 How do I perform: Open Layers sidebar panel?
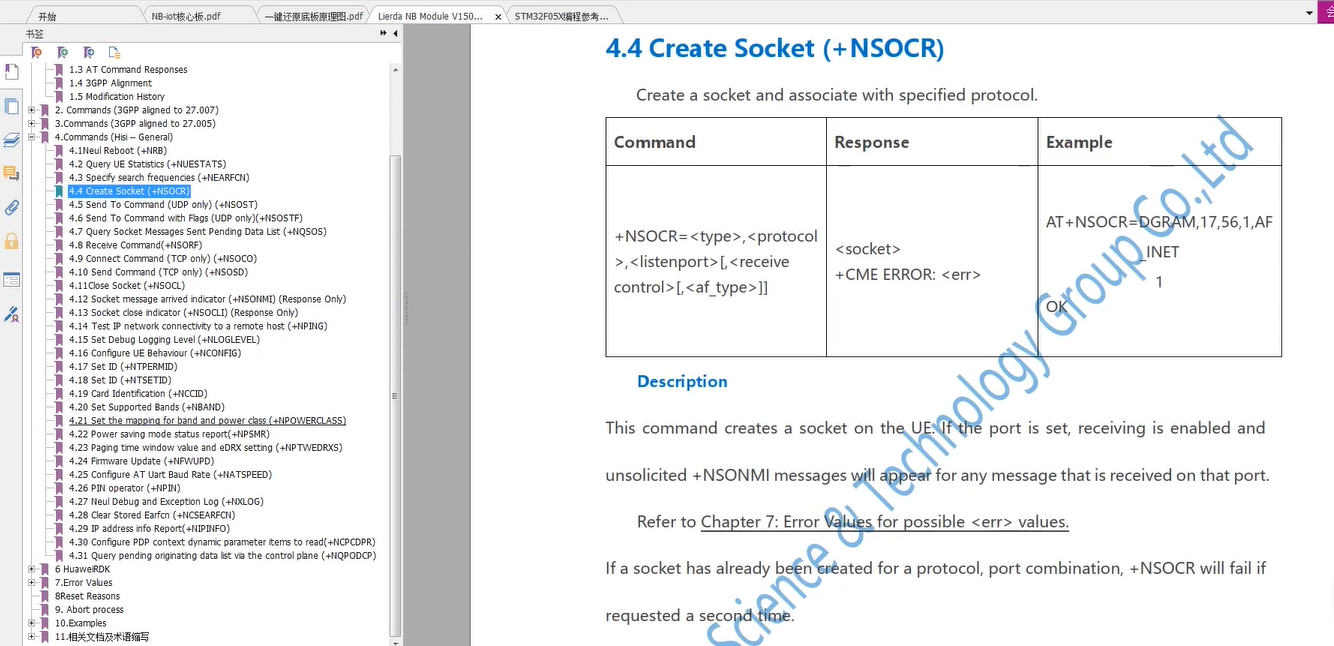(11, 140)
